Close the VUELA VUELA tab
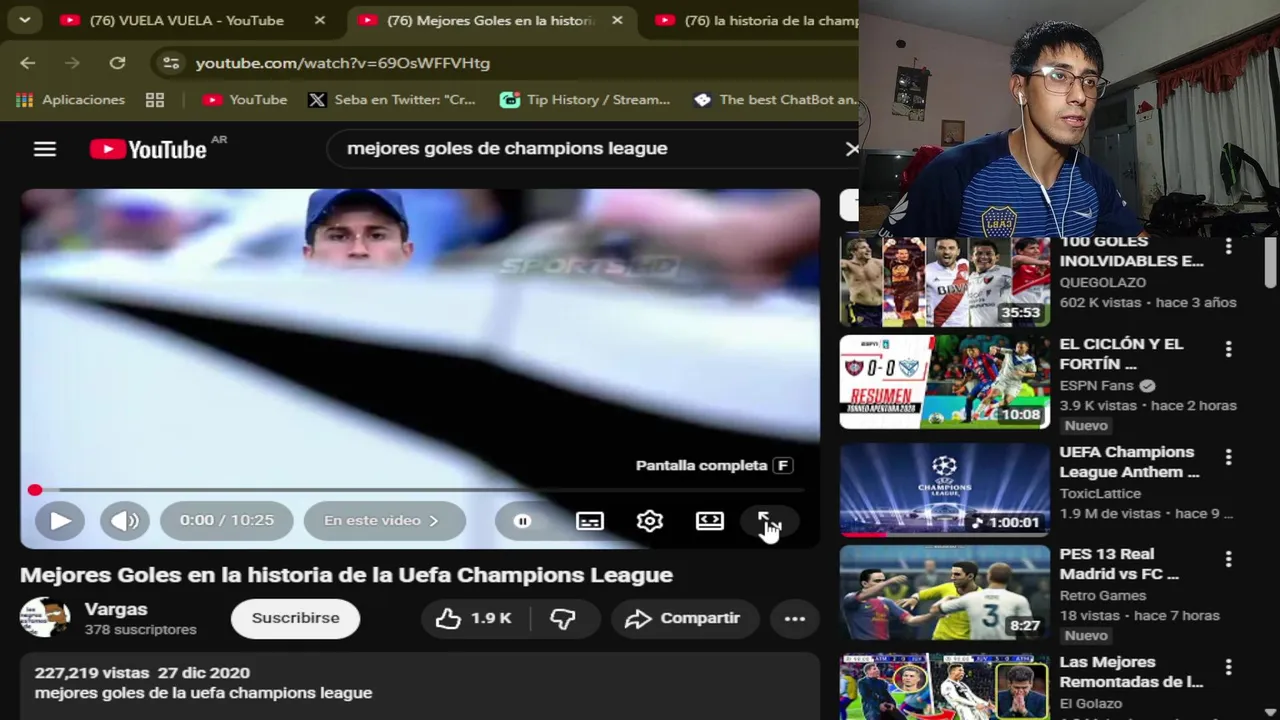1280x720 pixels. [x=319, y=20]
